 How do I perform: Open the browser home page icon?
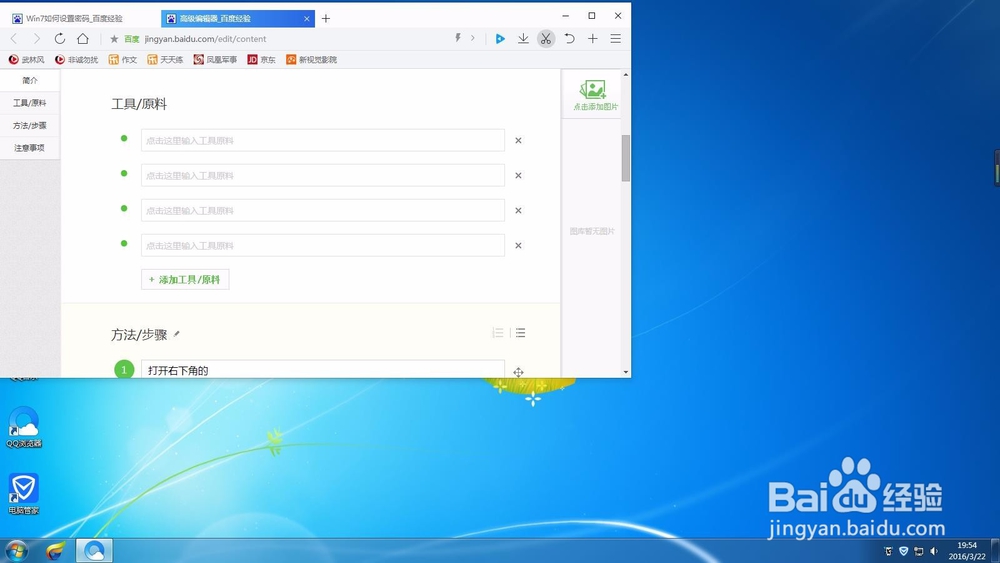83,39
